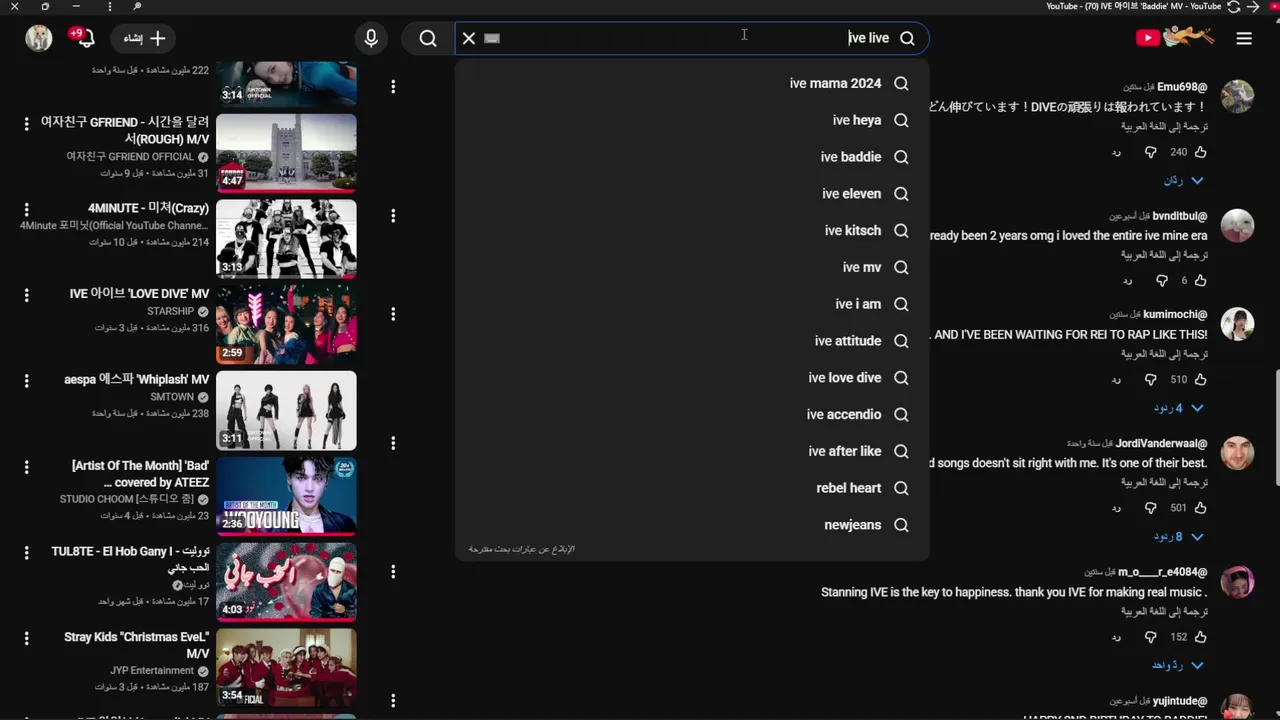
Task: Translate @Emu698's comment to Arabic
Action: coord(1164,127)
